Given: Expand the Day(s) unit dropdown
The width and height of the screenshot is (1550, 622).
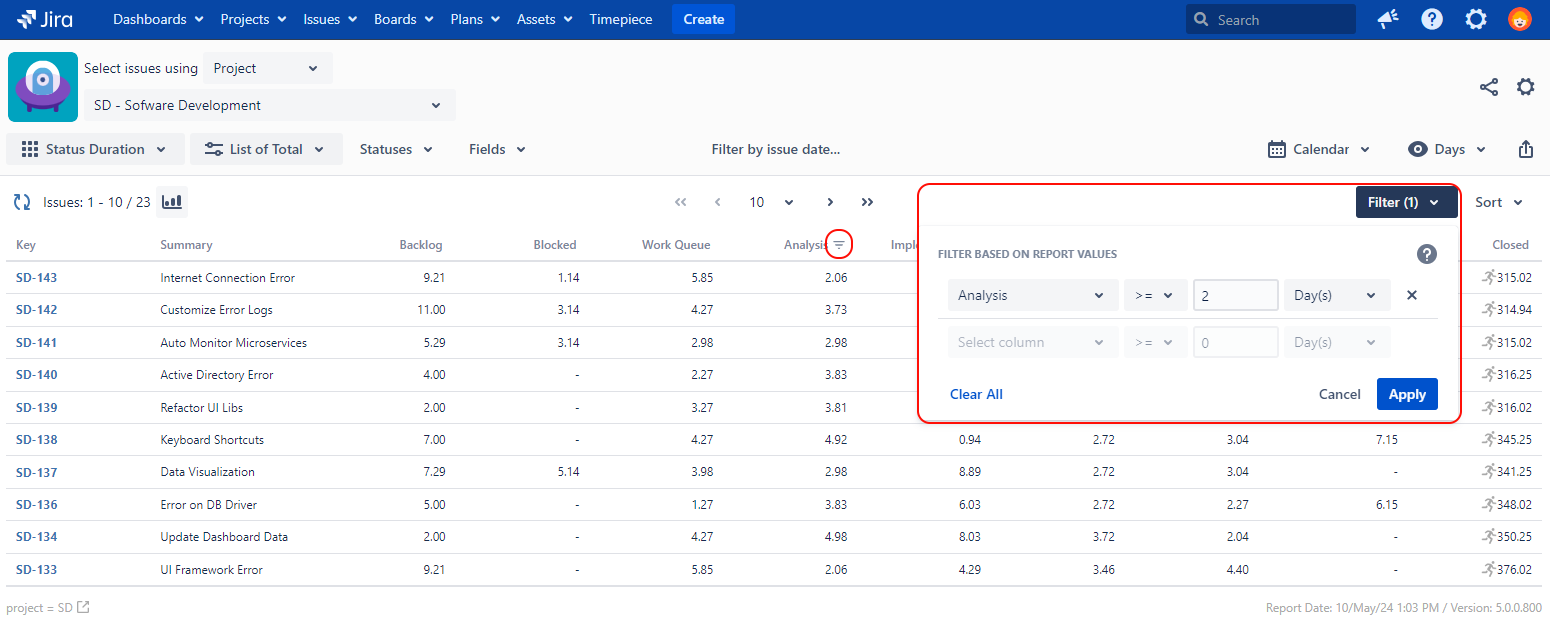Looking at the screenshot, I should [x=1336, y=295].
